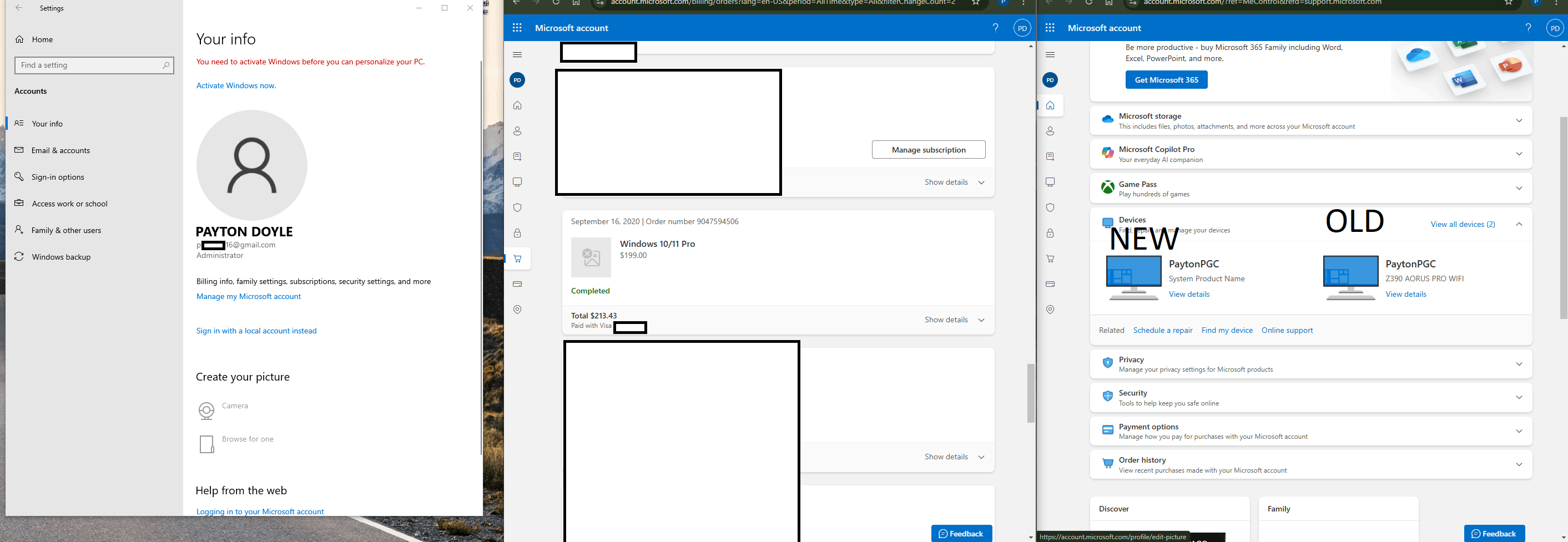Open devices monitor icon in right window sidebar
Image resolution: width=1568 pixels, height=542 pixels.
pos(1050,182)
